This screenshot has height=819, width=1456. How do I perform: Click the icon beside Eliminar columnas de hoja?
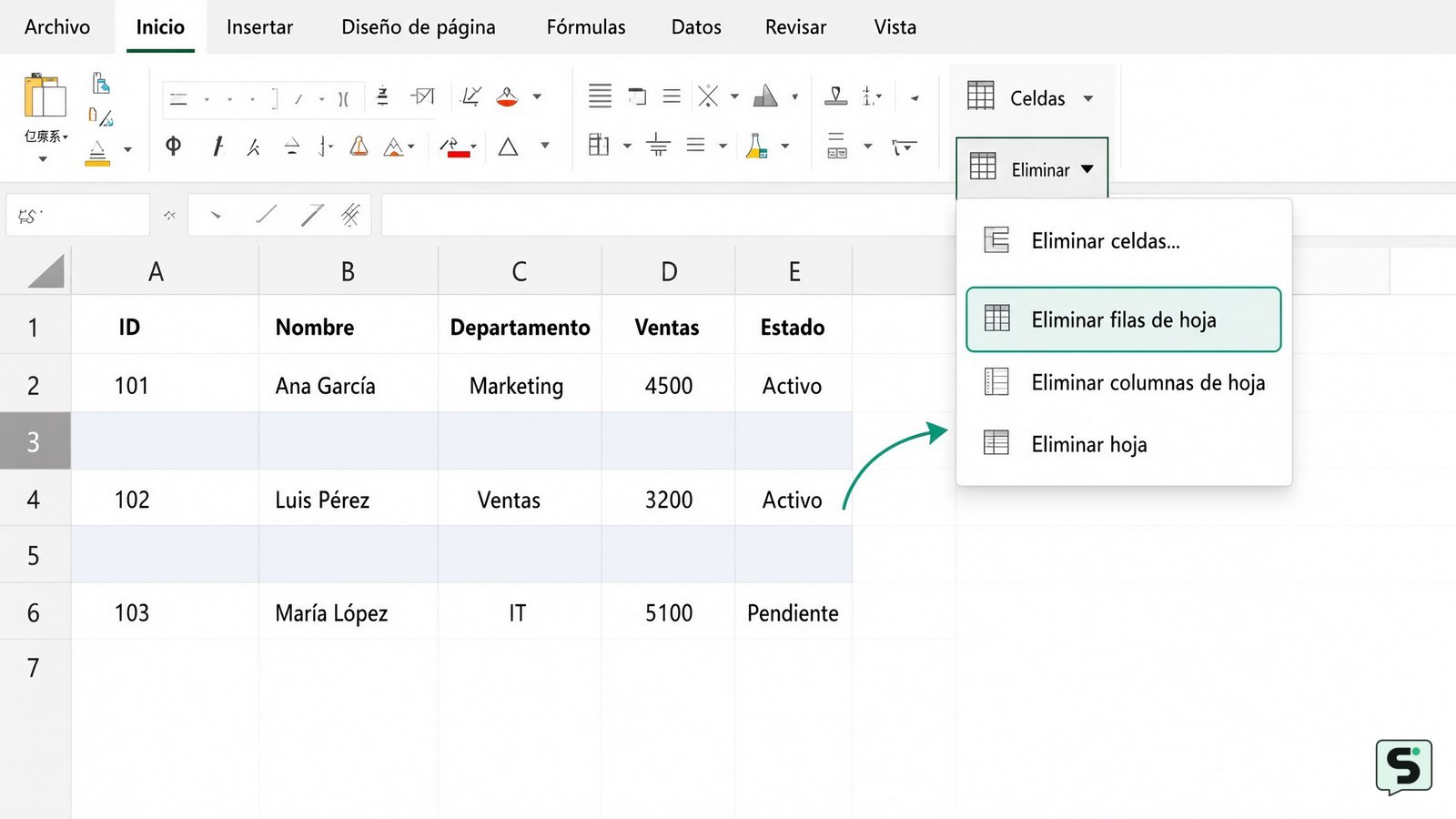(x=996, y=381)
